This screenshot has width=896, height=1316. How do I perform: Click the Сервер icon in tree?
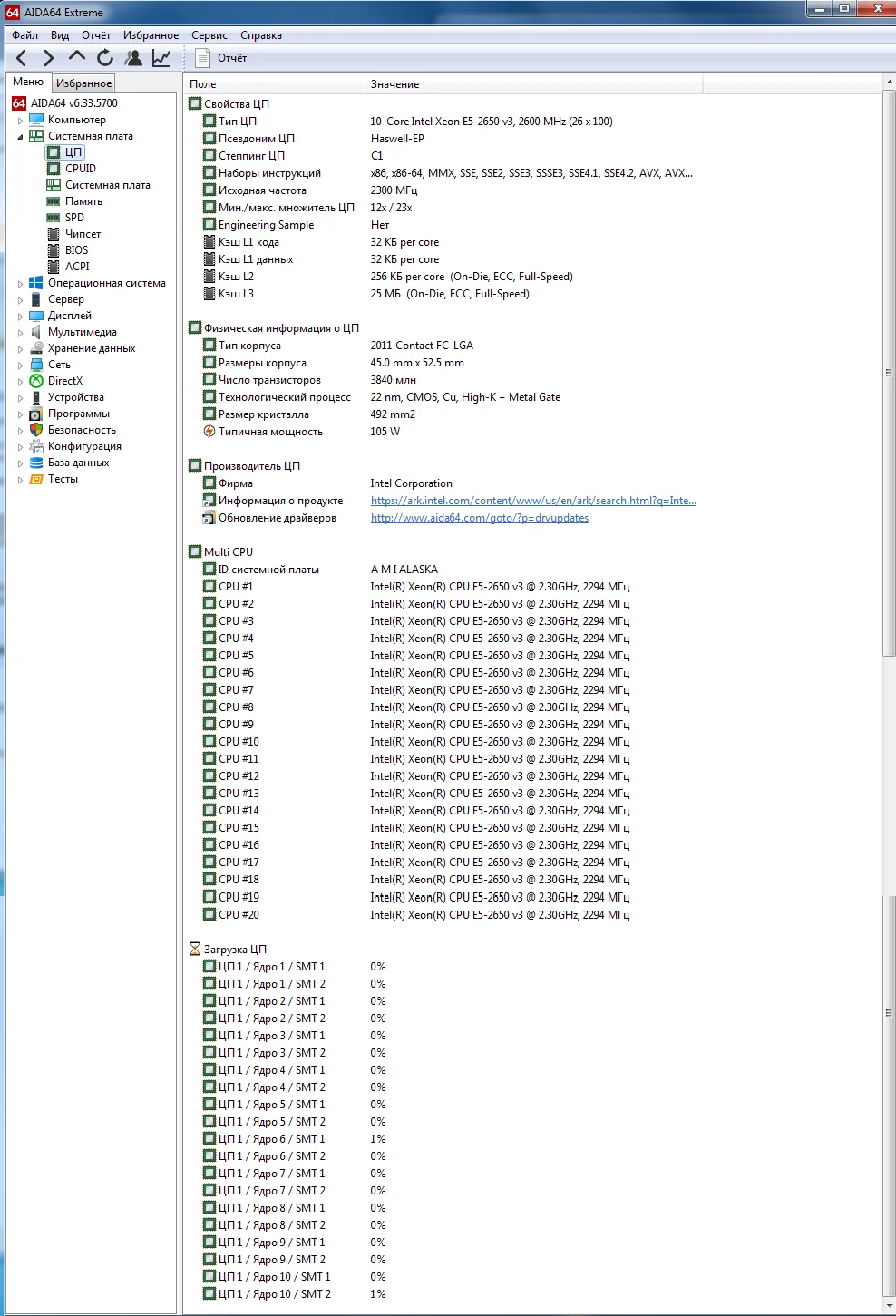(x=36, y=299)
